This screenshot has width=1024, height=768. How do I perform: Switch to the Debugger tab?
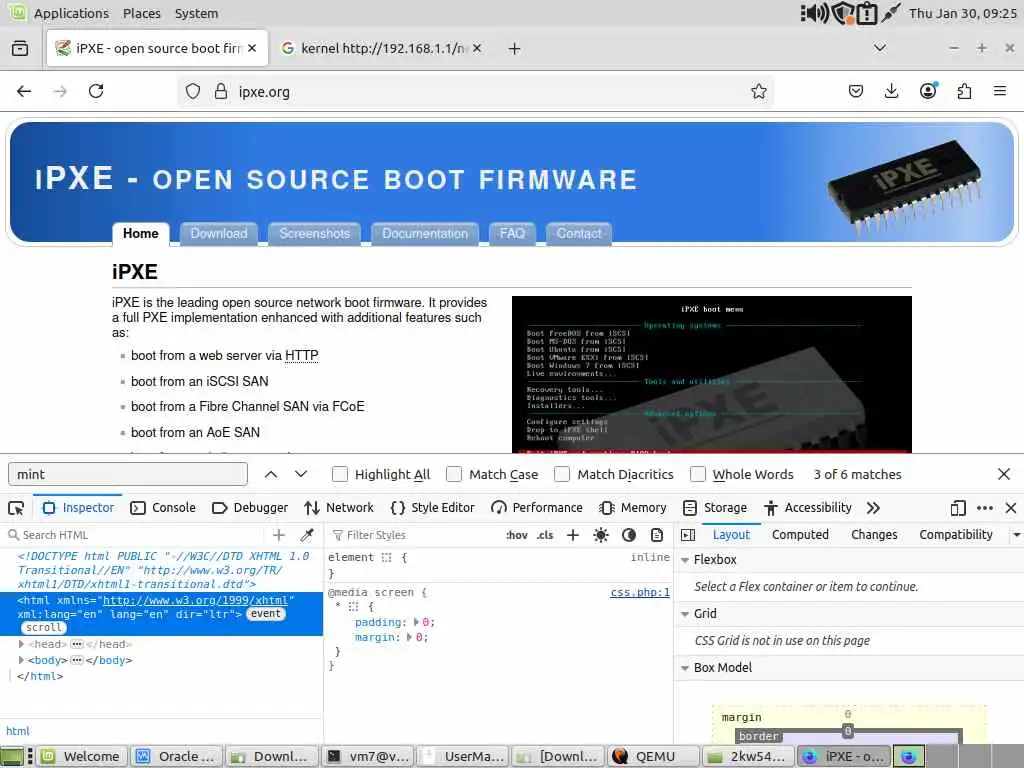pos(250,508)
